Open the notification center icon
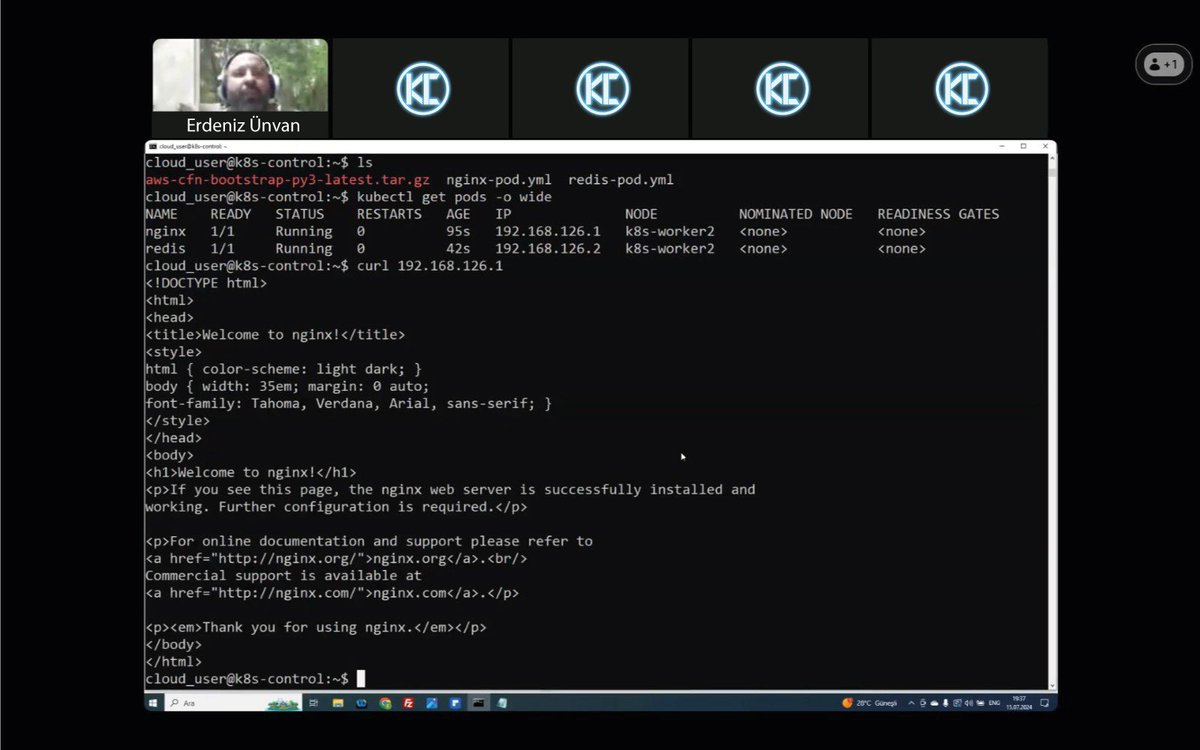The height and width of the screenshot is (750, 1200). coord(1044,703)
